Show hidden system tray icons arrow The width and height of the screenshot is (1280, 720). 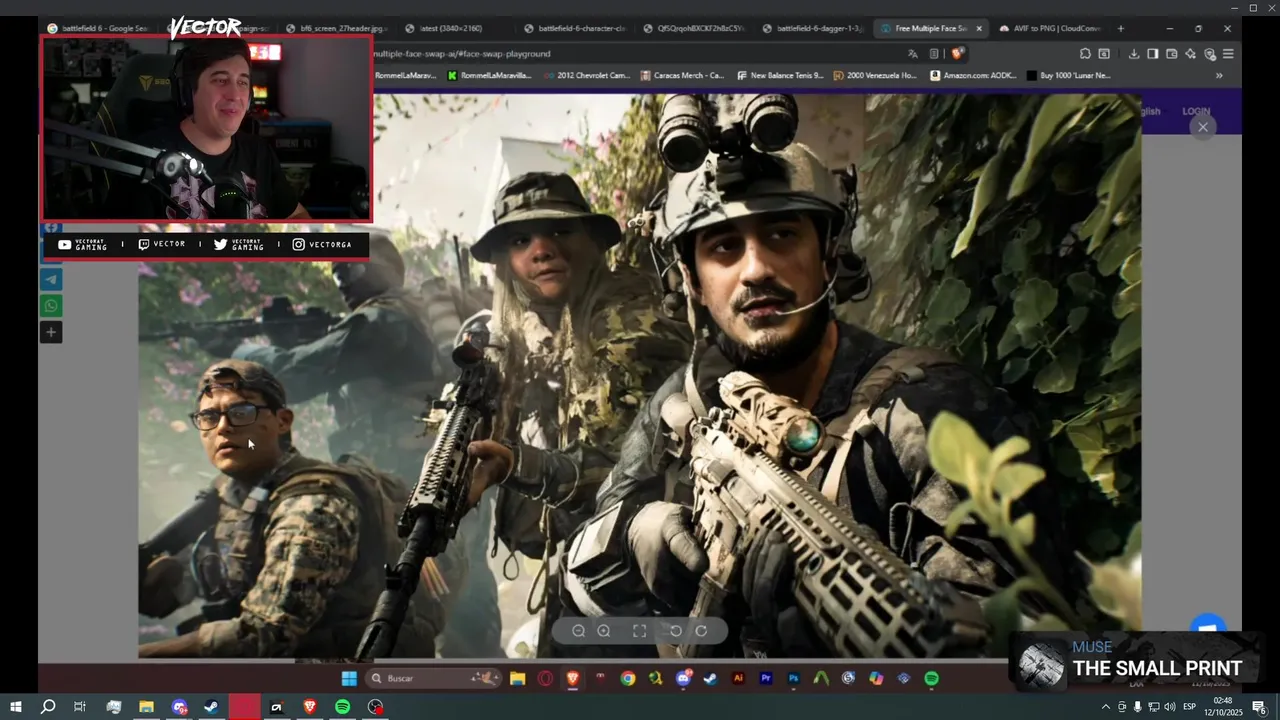click(x=1105, y=707)
